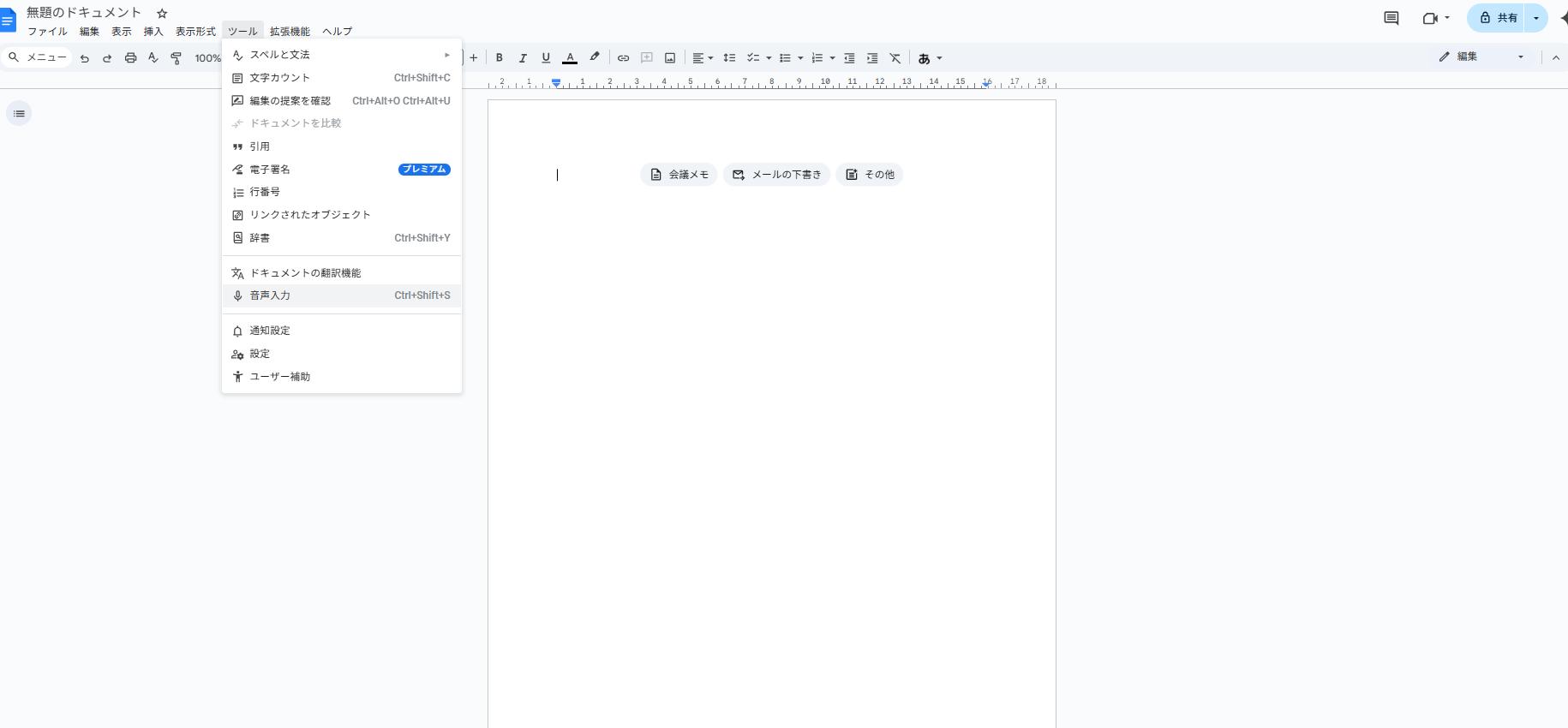The height and width of the screenshot is (728, 1568).
Task: Click the メニュー search field
Action: (x=38, y=57)
